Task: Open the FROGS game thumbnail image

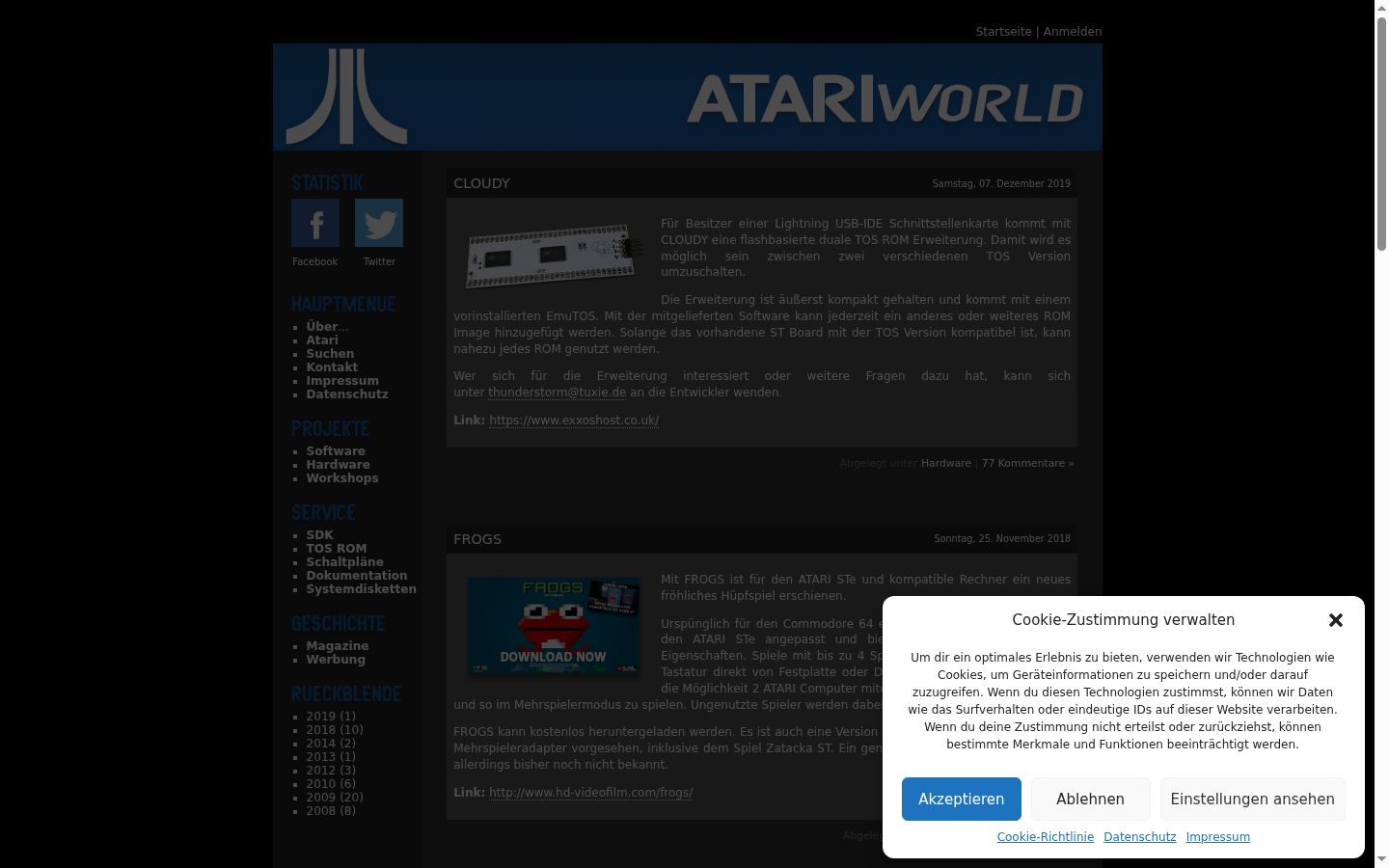Action: (x=553, y=626)
